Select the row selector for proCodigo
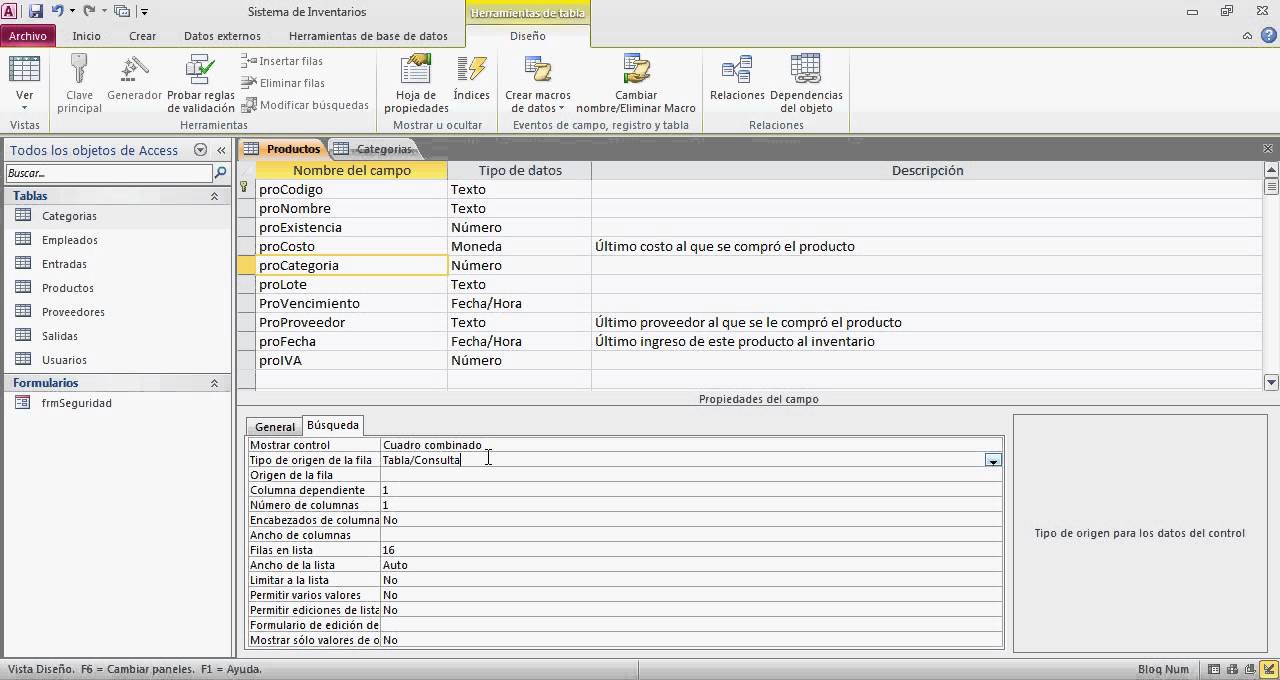 click(x=246, y=189)
